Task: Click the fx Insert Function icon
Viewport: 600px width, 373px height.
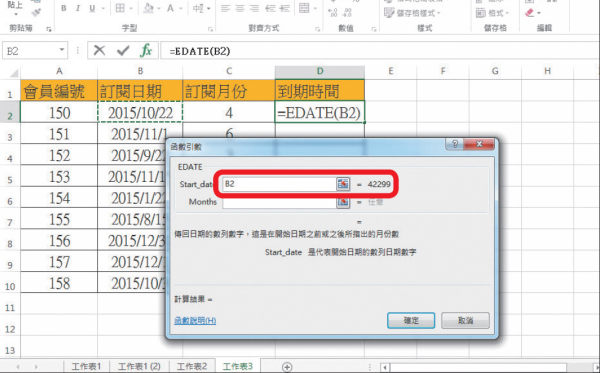Action: [146, 50]
